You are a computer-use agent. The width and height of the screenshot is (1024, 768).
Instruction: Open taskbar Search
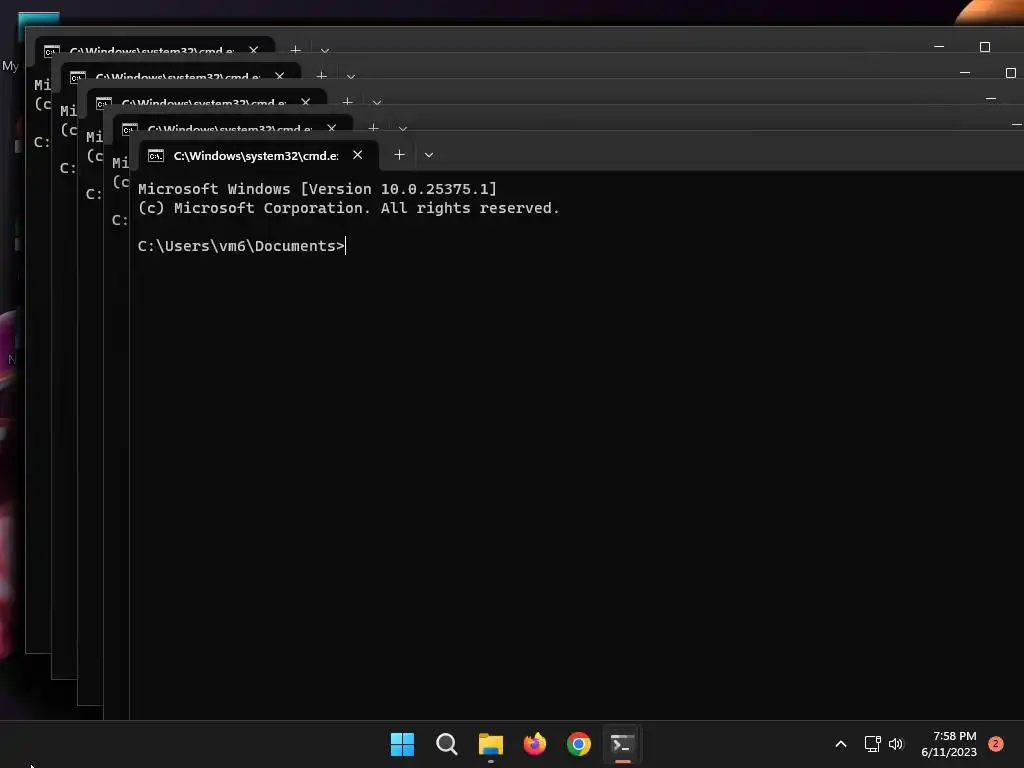447,744
